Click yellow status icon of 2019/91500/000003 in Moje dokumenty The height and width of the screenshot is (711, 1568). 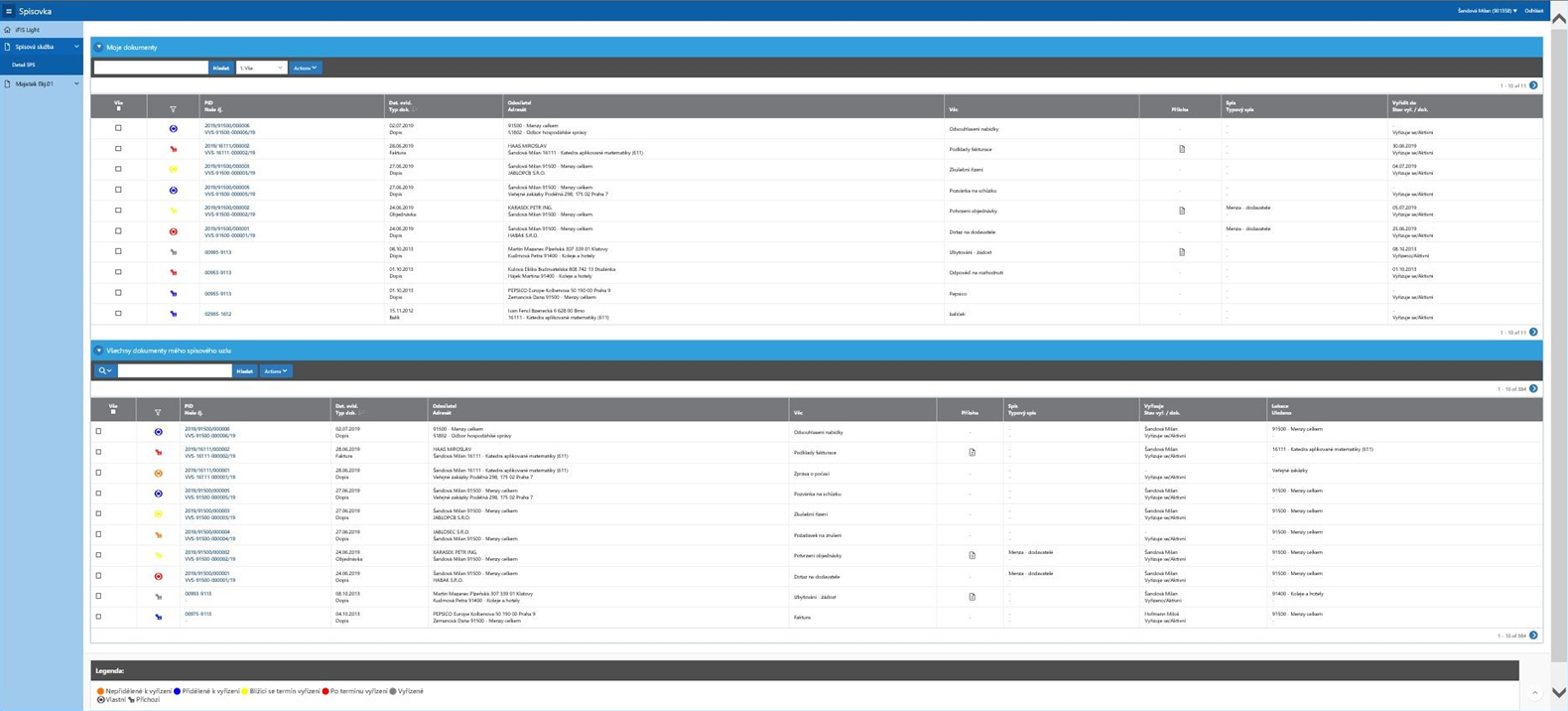click(174, 170)
